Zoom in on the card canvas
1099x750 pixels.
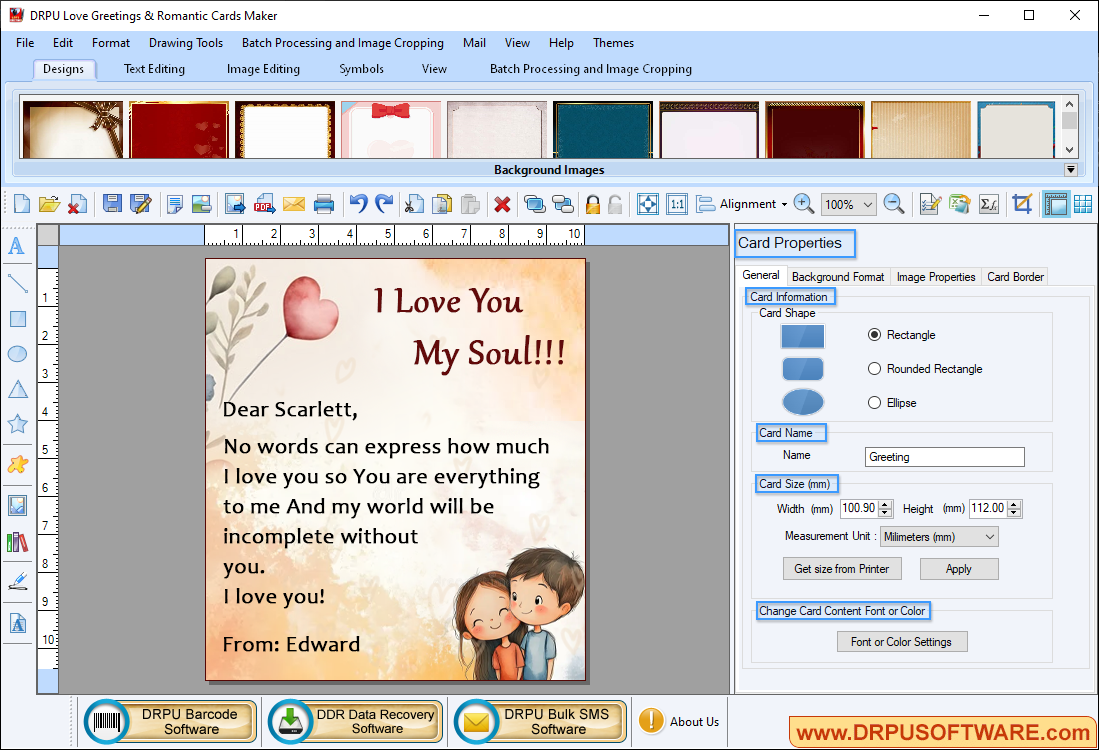coord(803,204)
